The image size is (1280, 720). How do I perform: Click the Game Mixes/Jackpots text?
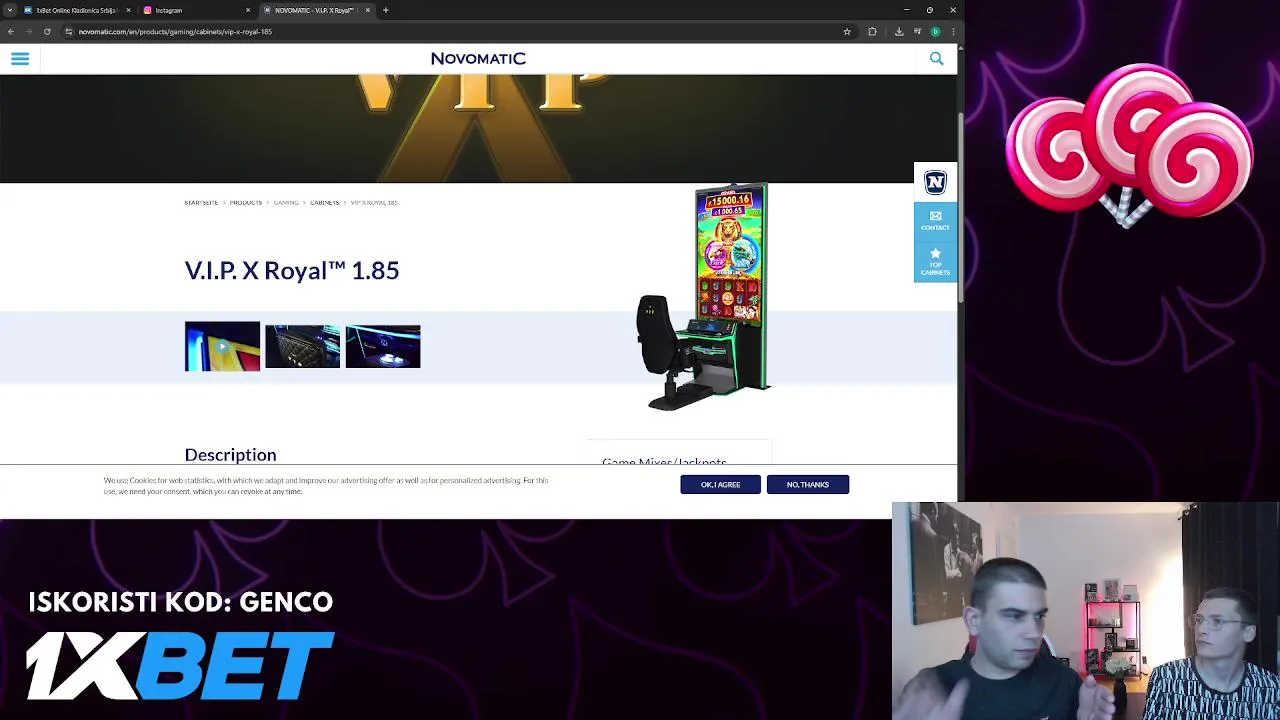664,462
